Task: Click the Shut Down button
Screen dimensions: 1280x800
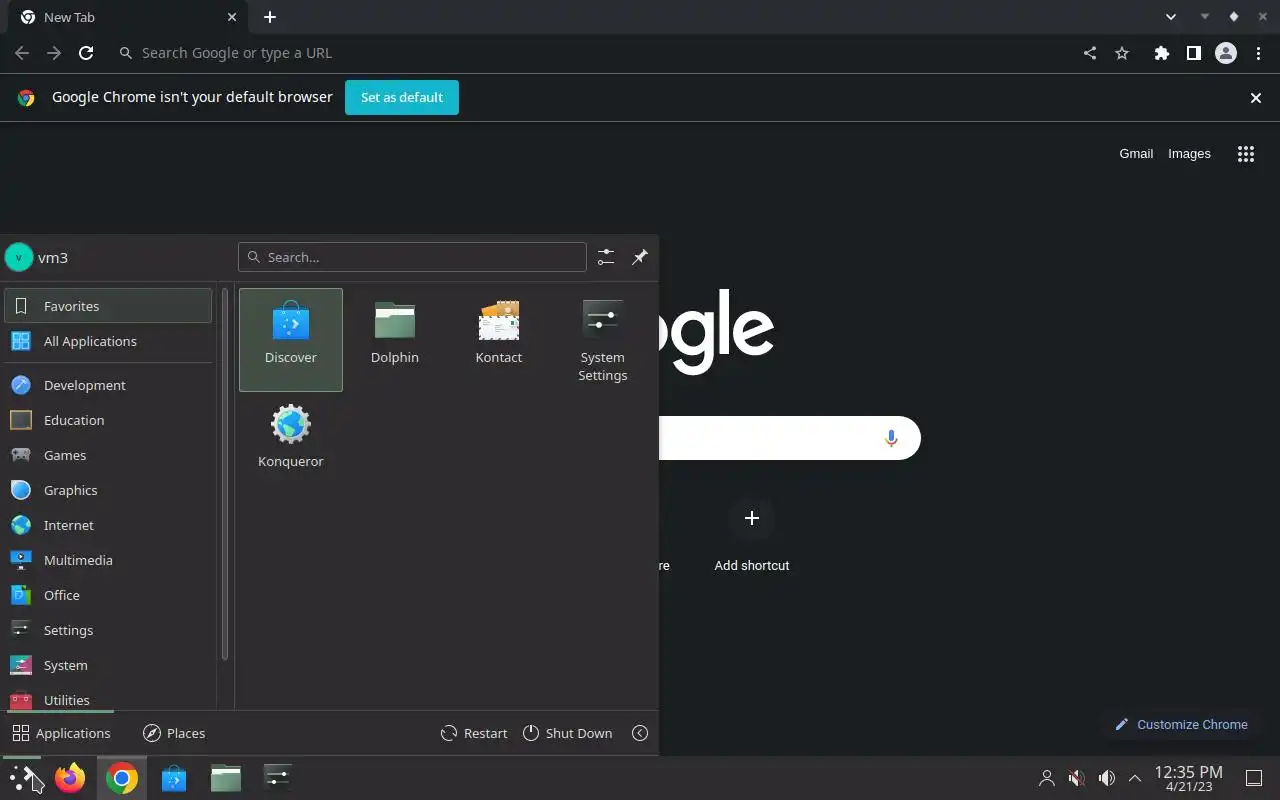Action: (x=567, y=733)
